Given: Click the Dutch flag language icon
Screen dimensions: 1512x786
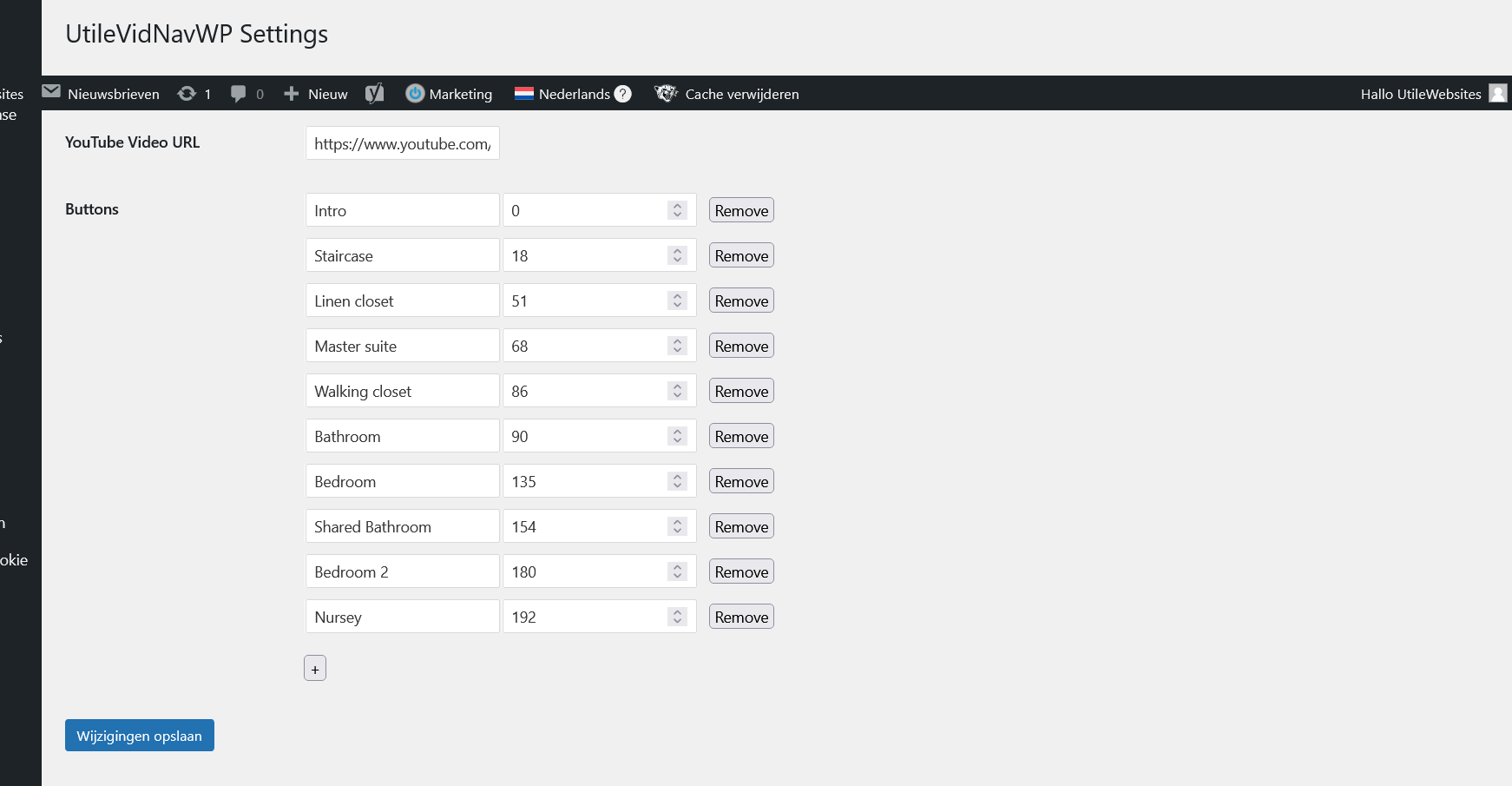Looking at the screenshot, I should point(523,94).
